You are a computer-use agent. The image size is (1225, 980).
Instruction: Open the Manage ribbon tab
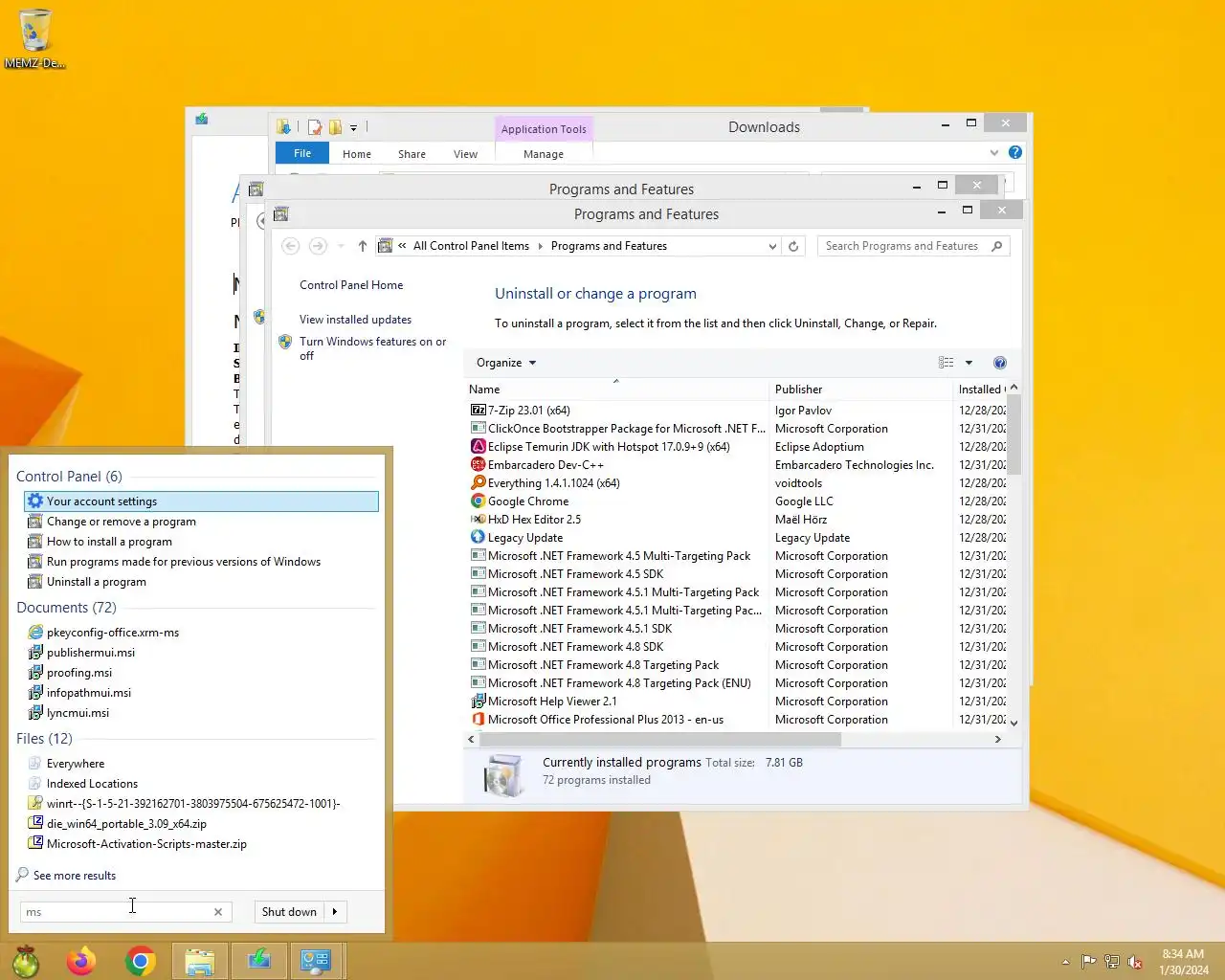point(544,154)
